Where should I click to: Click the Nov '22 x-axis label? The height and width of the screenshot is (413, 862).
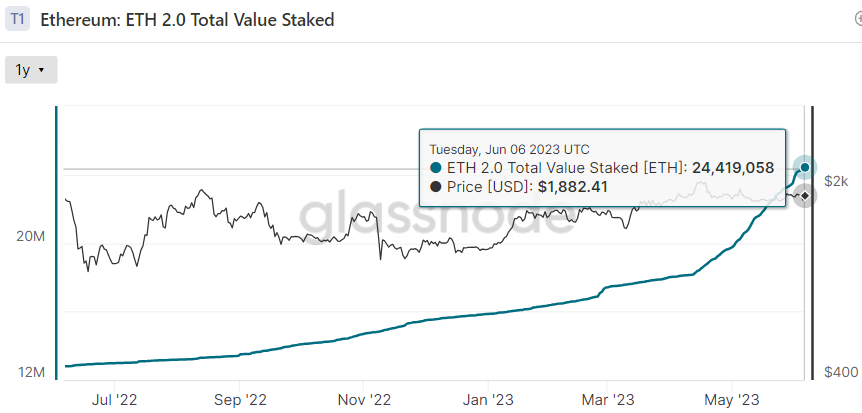(x=364, y=398)
